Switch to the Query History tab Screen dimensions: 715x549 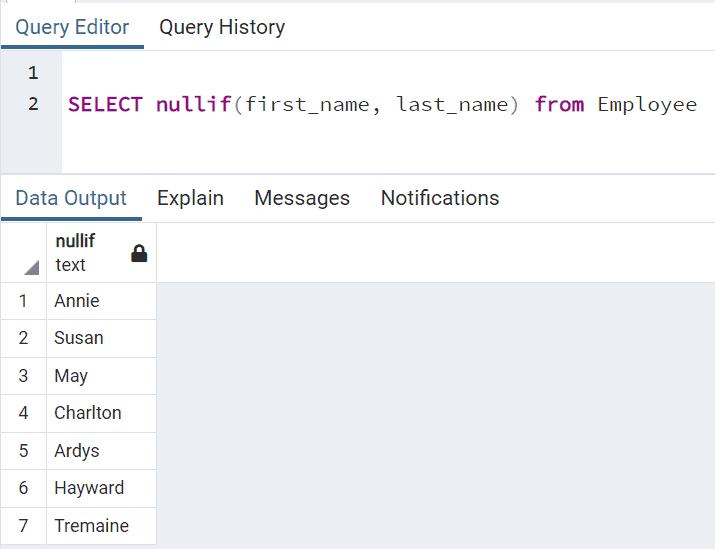pyautogui.click(x=222, y=27)
